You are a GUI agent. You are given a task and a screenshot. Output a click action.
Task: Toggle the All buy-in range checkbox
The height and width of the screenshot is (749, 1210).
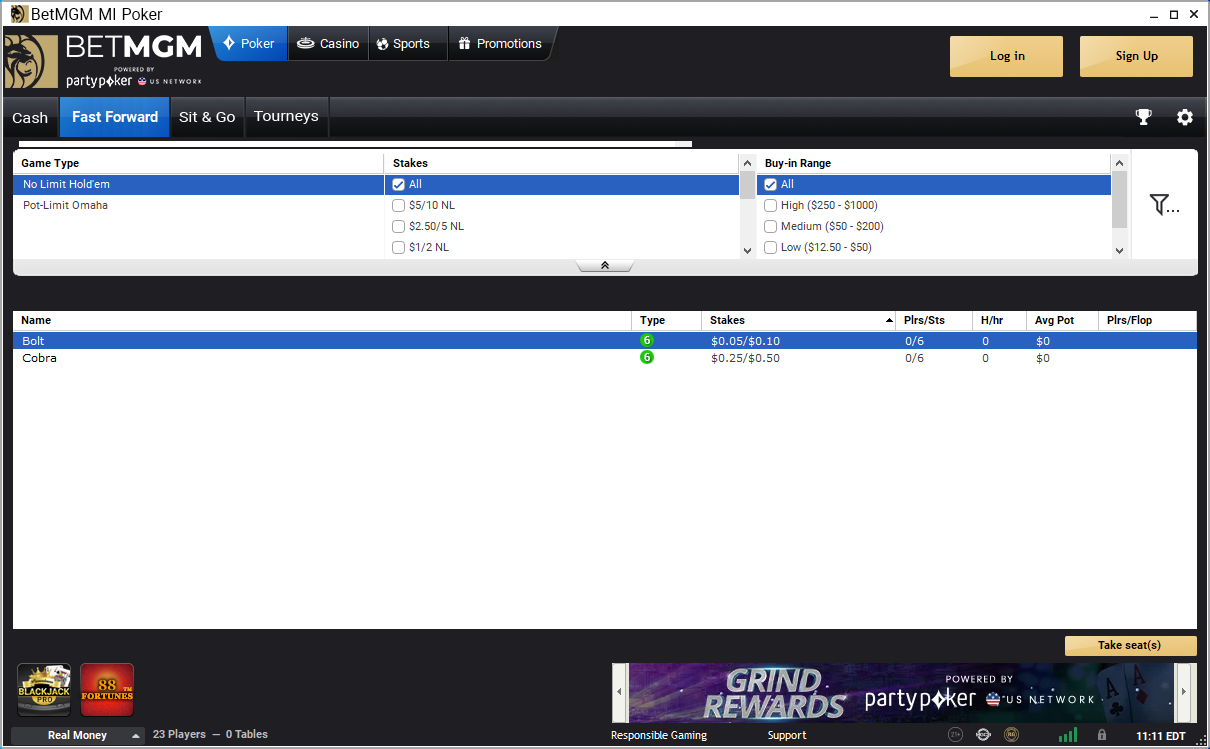click(771, 184)
